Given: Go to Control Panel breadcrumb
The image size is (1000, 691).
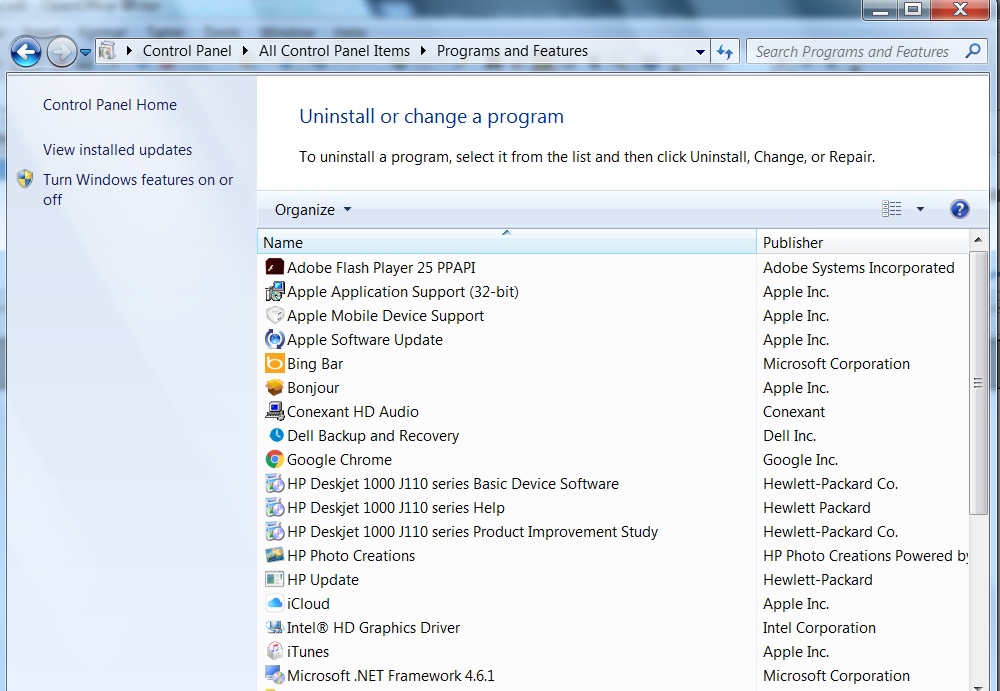Looking at the screenshot, I should tap(187, 51).
